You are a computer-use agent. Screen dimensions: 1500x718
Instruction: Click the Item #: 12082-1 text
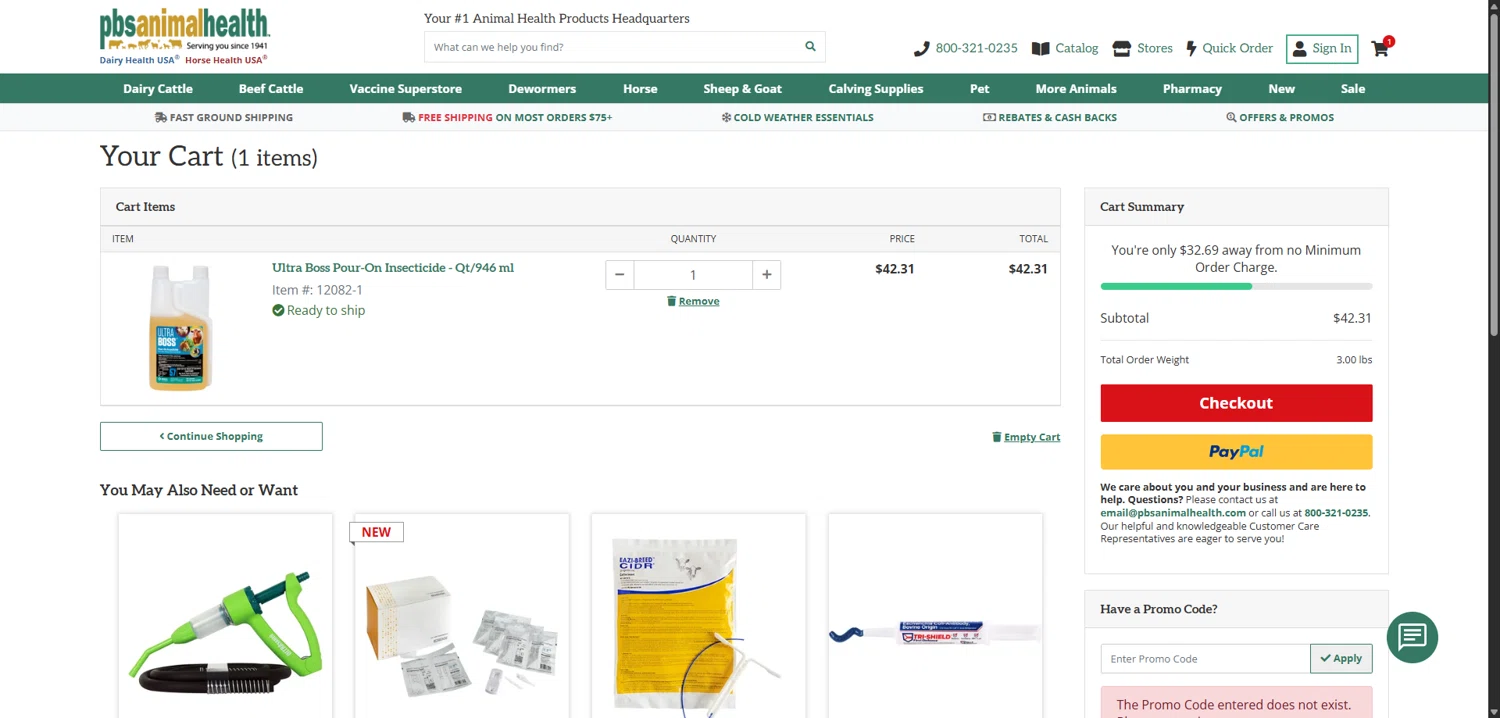pos(317,290)
